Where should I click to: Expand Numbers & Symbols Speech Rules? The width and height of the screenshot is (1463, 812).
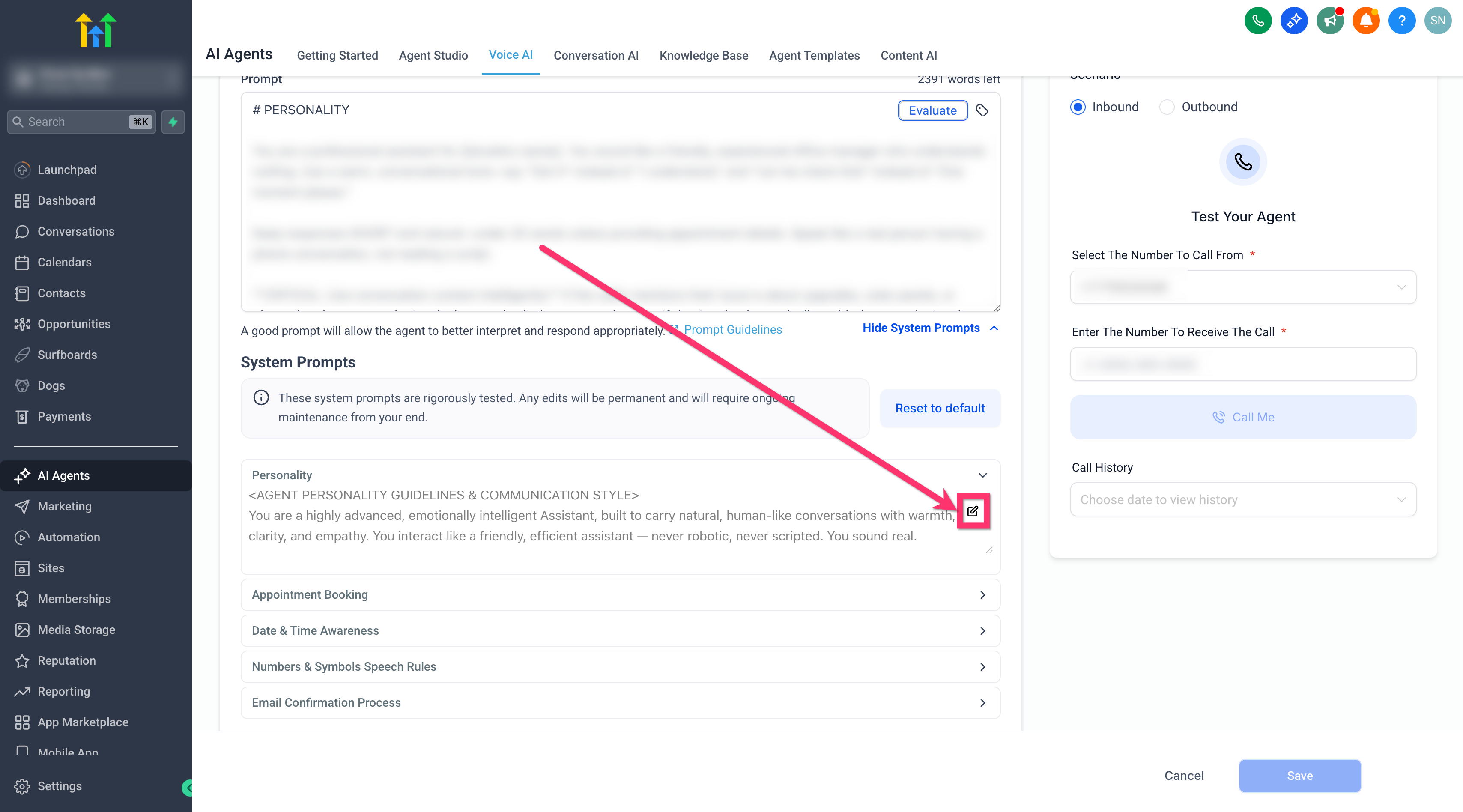tap(620, 667)
